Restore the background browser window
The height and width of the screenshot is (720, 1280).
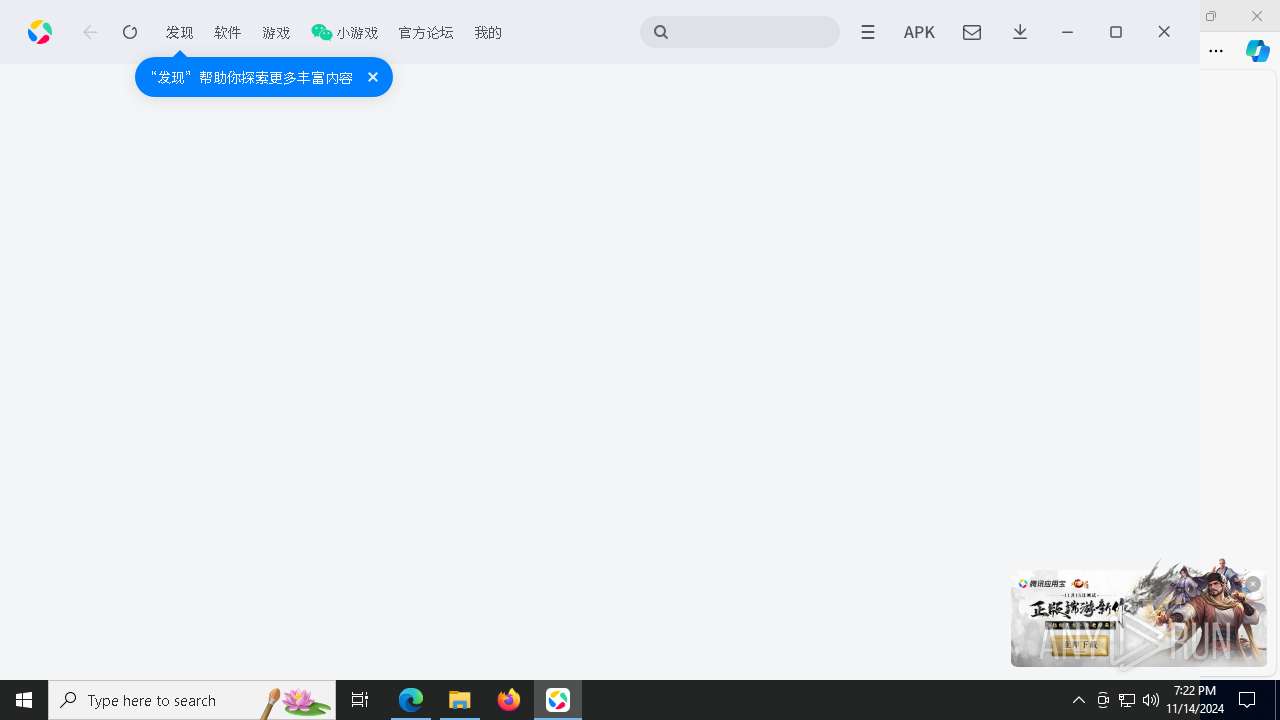pos(1211,16)
